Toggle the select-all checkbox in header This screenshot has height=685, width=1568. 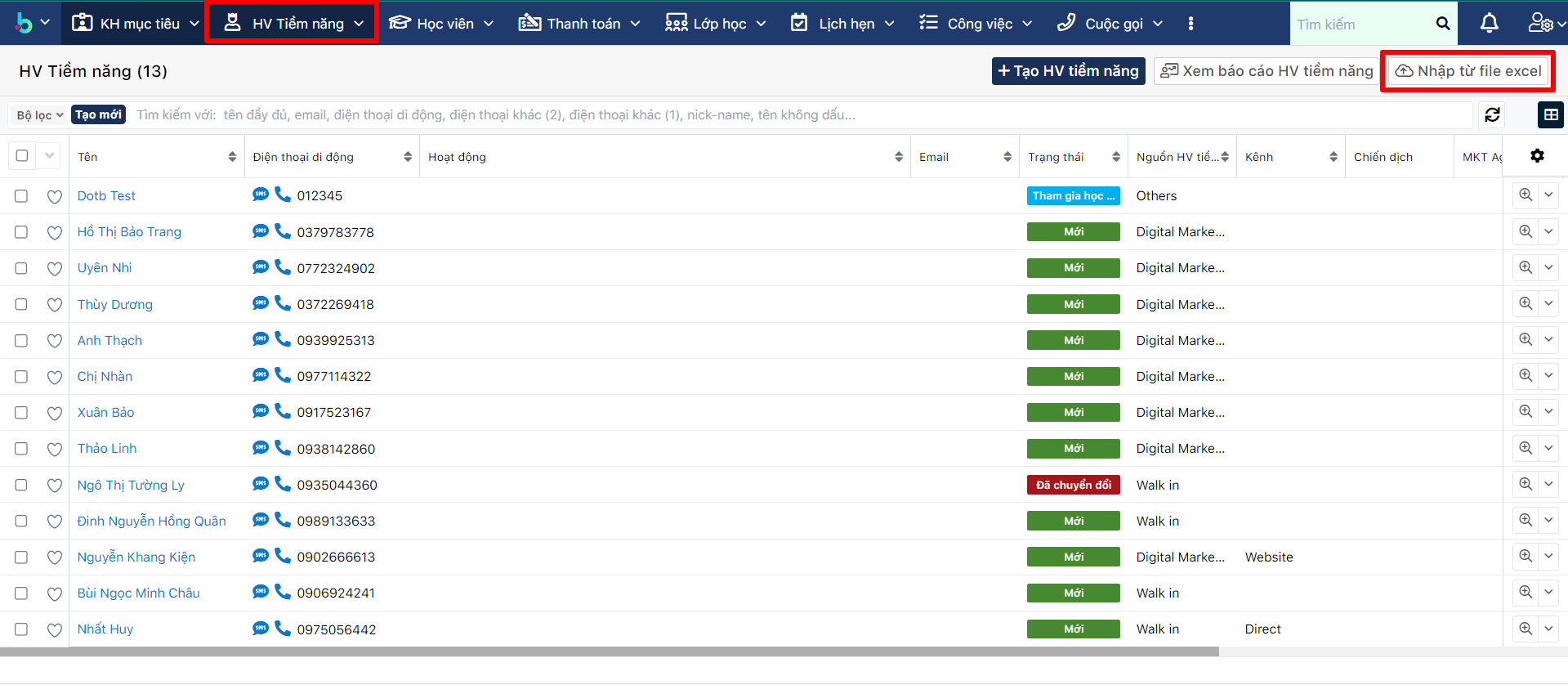point(22,156)
